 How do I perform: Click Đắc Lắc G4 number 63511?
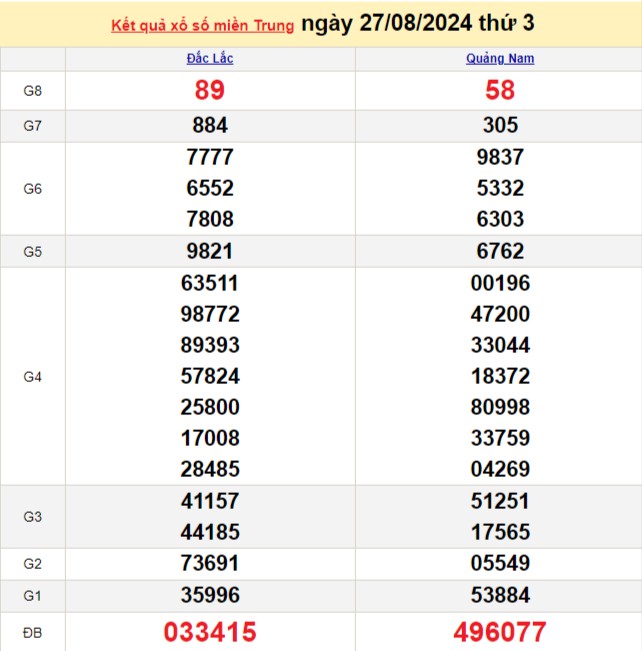tap(210, 284)
